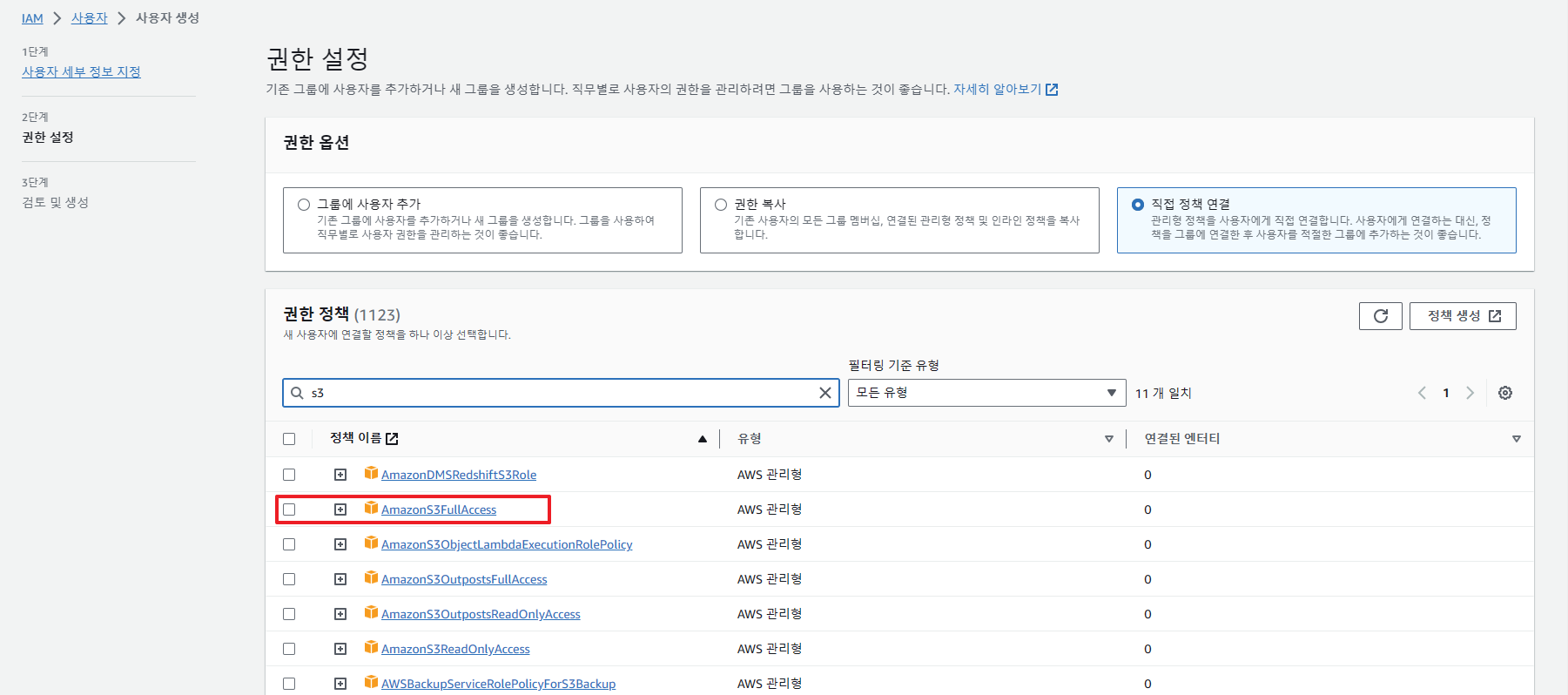Click the AmazonDMSRedshiftS3Role policy cube icon

371,473
